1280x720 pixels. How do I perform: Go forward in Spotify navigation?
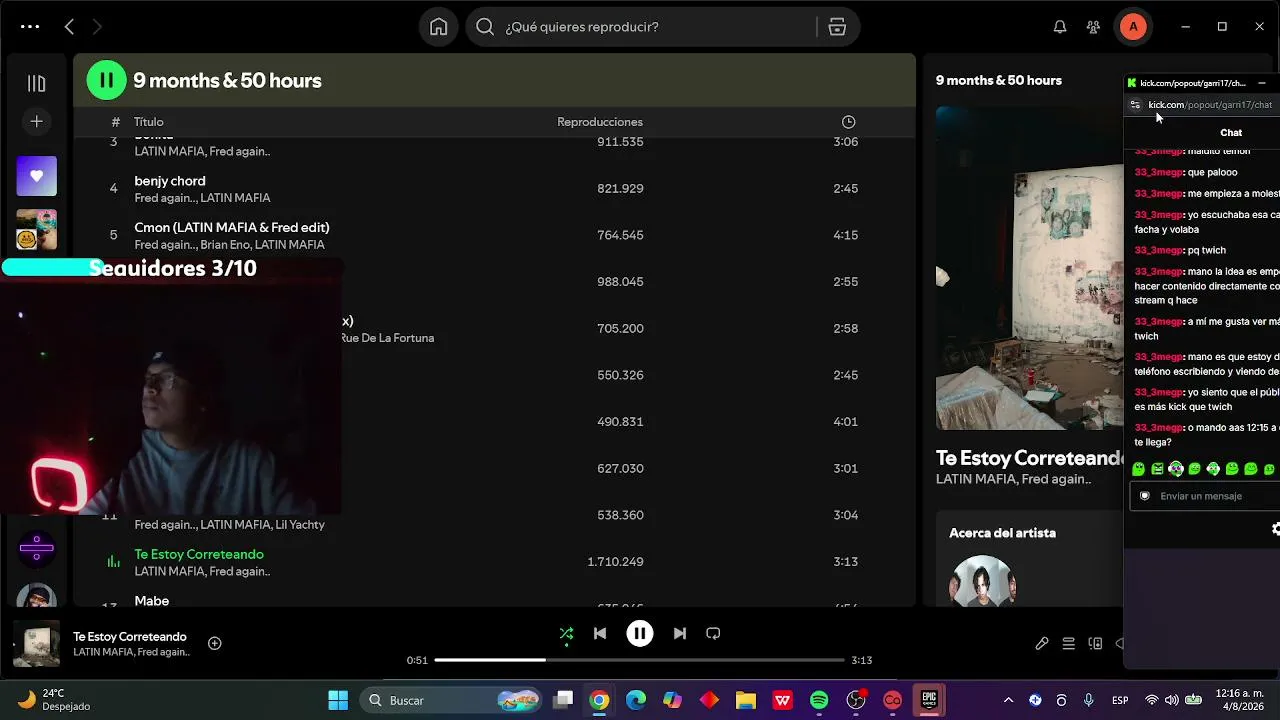coord(97,27)
